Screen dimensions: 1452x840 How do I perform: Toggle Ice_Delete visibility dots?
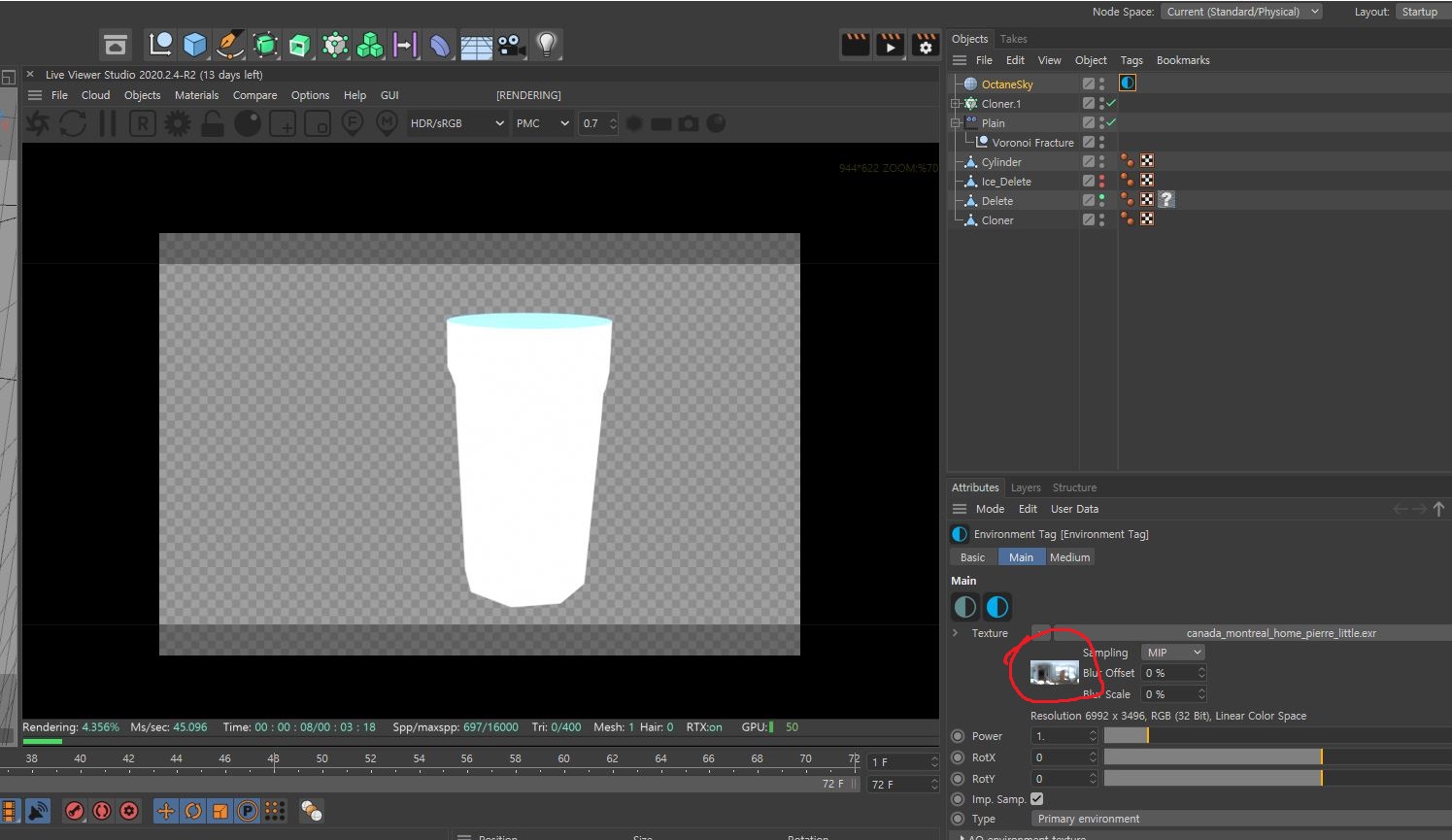click(x=1101, y=181)
